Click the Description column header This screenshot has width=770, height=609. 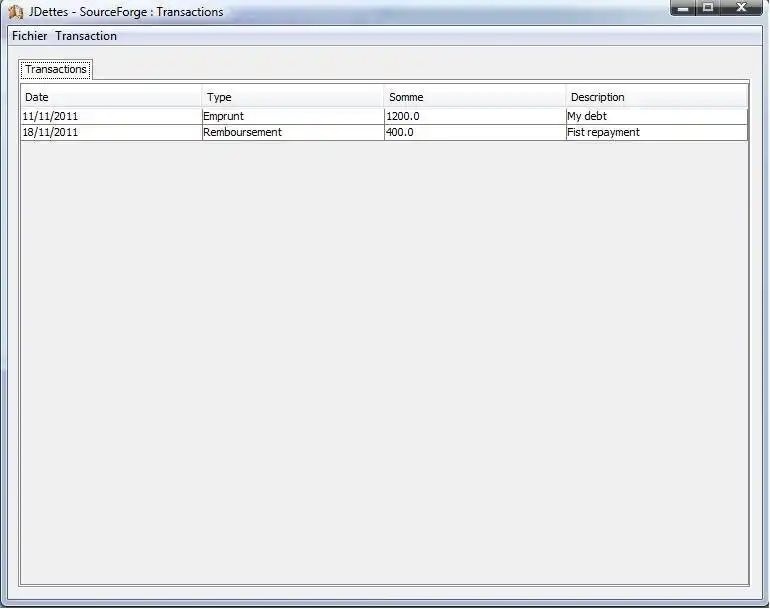coord(657,97)
